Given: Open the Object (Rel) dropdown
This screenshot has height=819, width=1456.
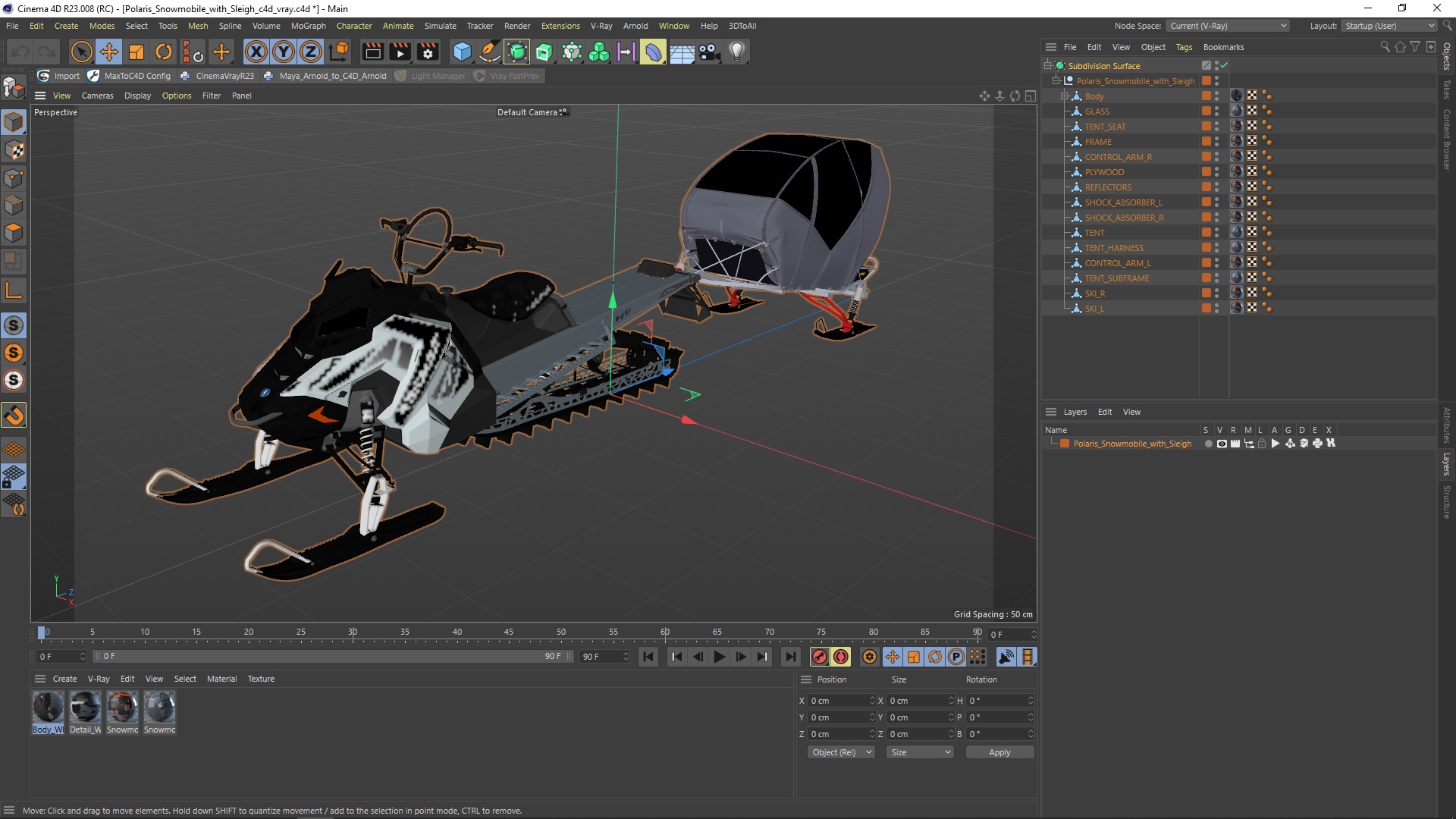Looking at the screenshot, I should tap(841, 752).
